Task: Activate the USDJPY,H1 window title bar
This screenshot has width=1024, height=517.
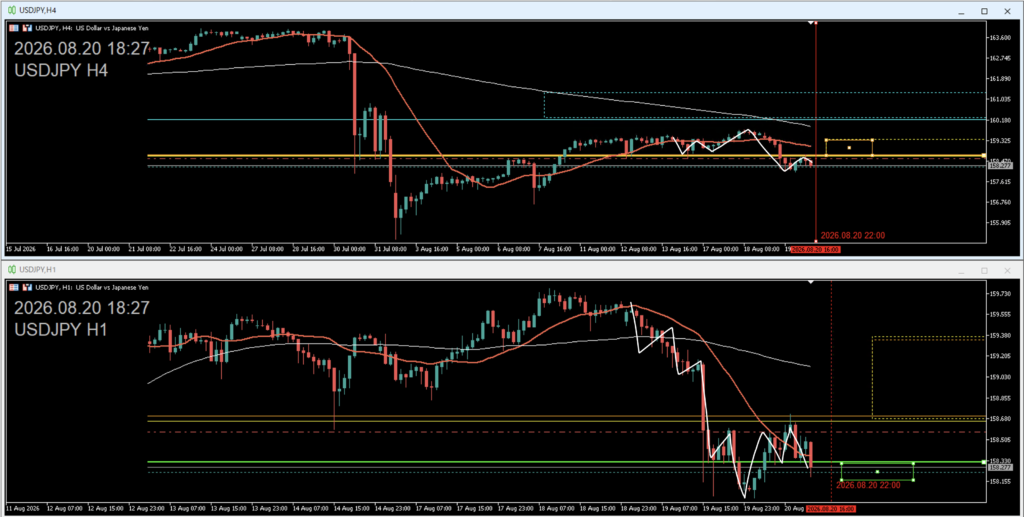Action: [x=511, y=270]
